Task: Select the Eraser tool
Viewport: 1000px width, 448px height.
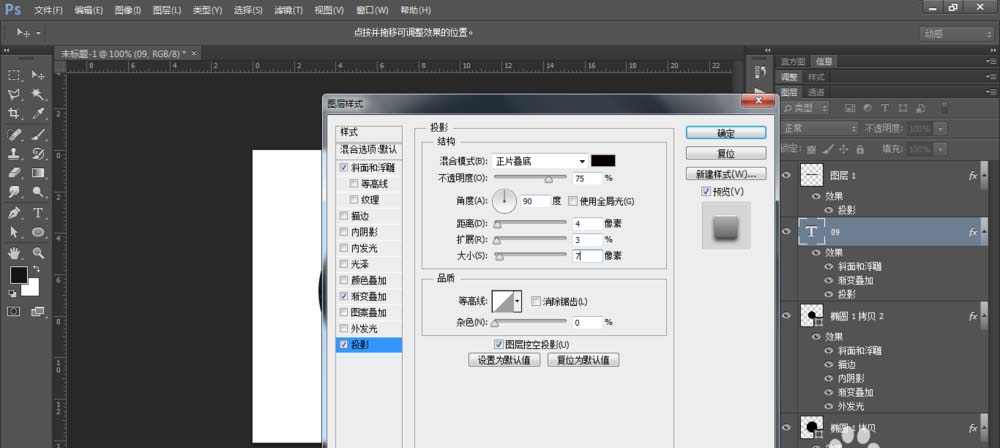Action: click(x=14, y=173)
